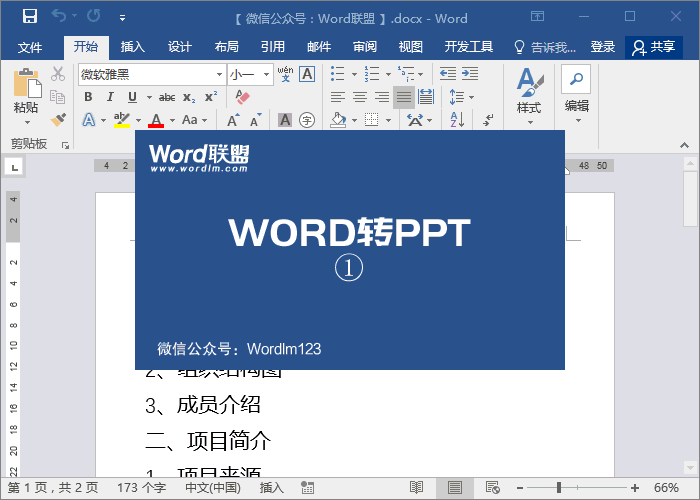Viewport: 700px width, 500px height.
Task: Align text left
Action: 338,97
